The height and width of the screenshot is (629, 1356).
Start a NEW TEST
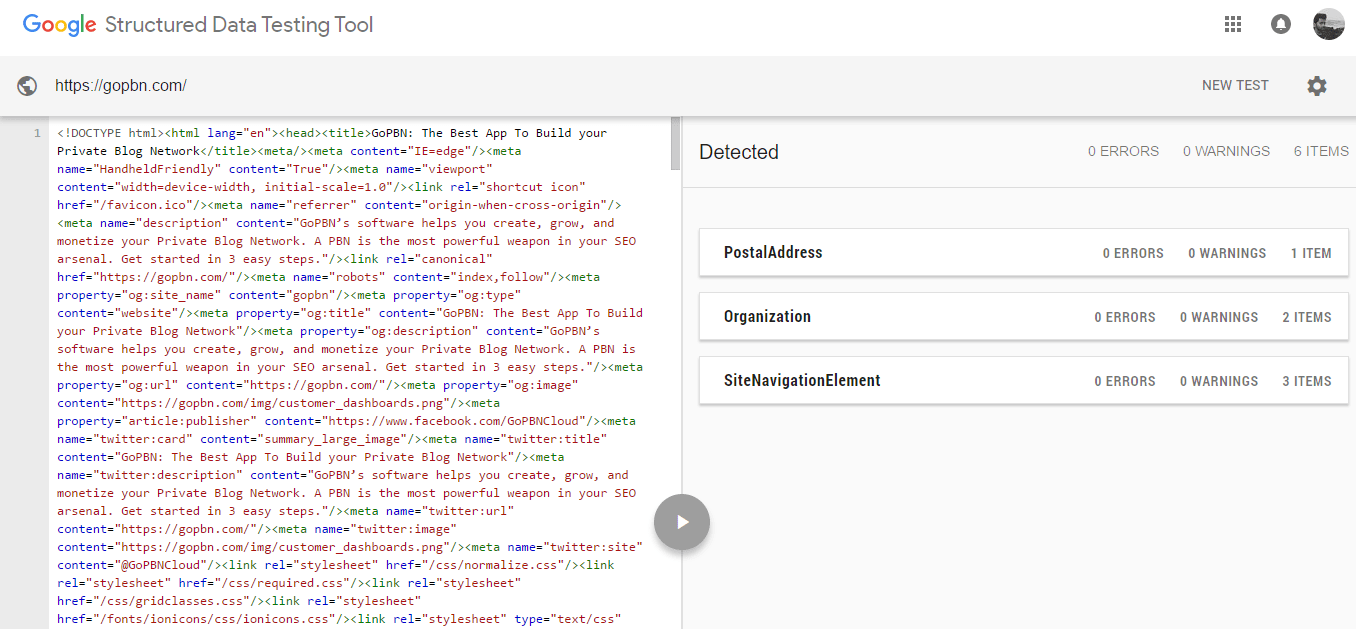(x=1235, y=86)
